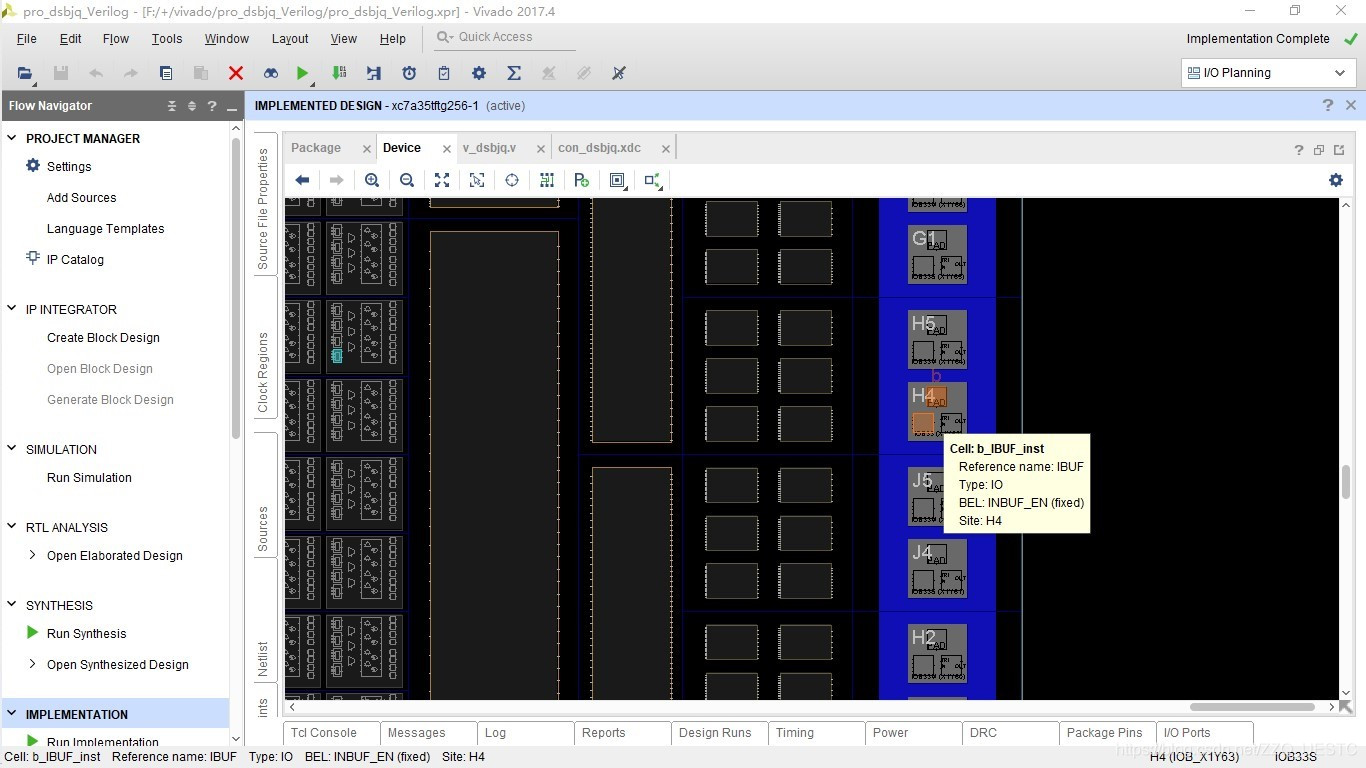Click the Draw Pblock icon
This screenshot has width=1366, height=768.
582,180
